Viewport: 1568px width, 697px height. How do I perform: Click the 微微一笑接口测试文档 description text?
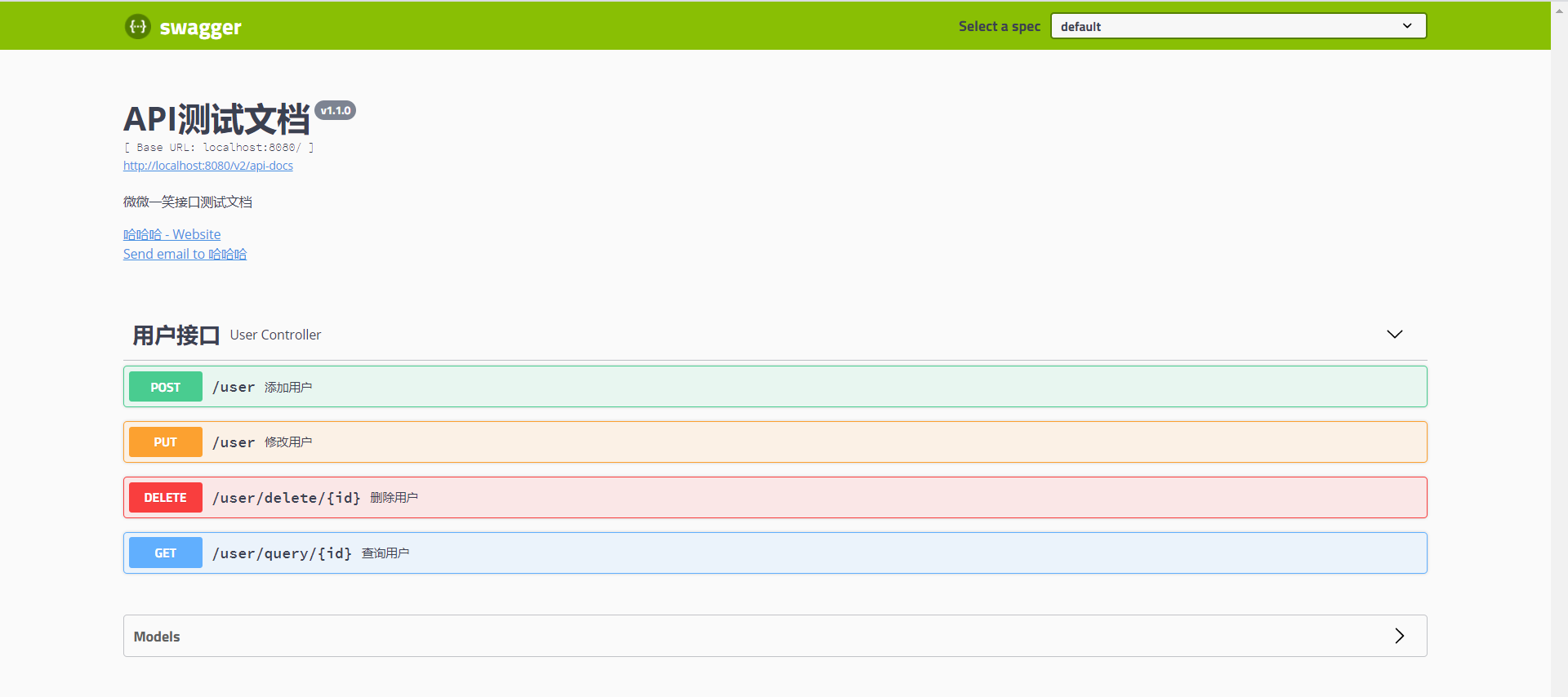(x=188, y=202)
